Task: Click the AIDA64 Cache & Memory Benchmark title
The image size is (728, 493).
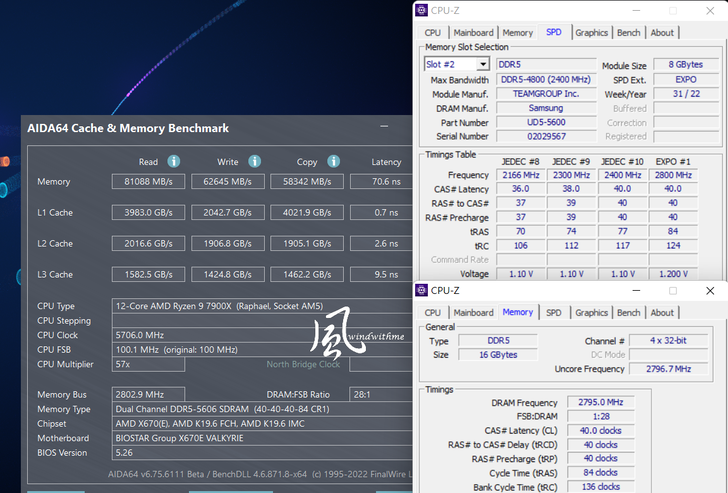Action: point(128,128)
